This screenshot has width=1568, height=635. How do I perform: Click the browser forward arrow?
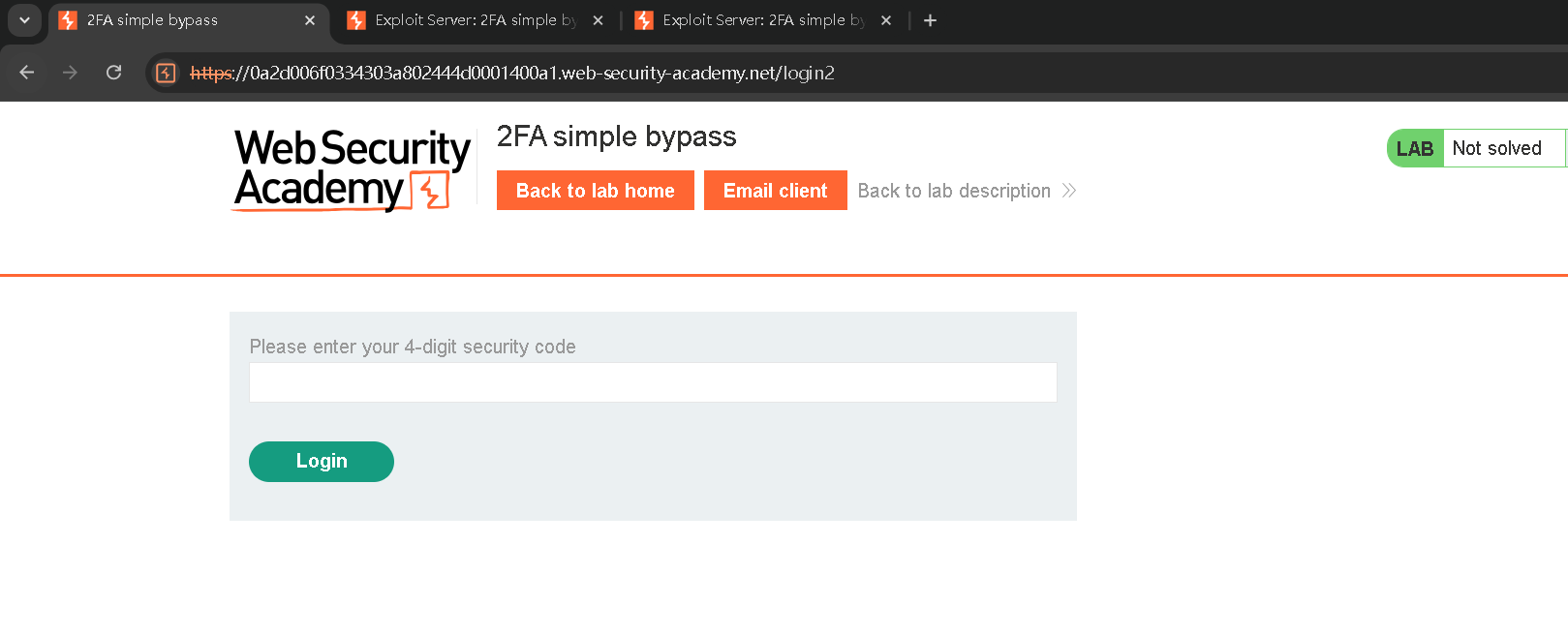click(70, 73)
